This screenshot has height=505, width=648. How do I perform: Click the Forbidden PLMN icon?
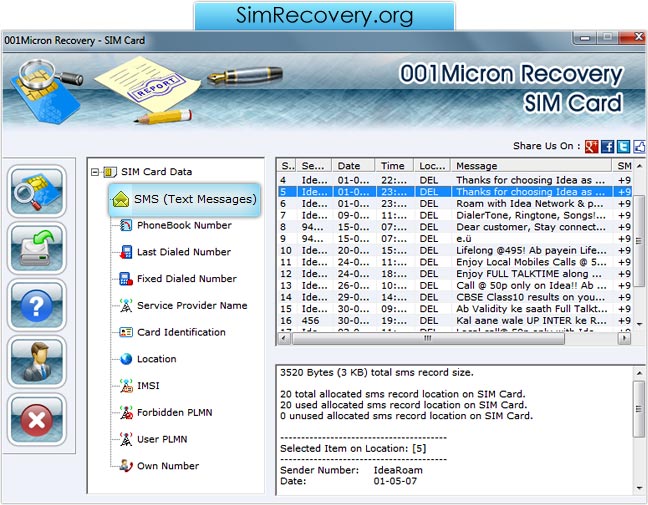[x=126, y=412]
